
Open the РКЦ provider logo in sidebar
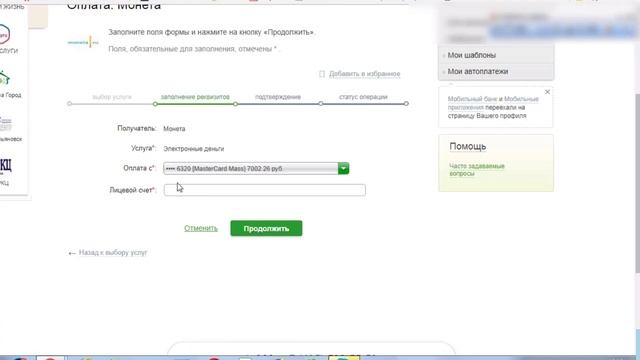point(5,165)
